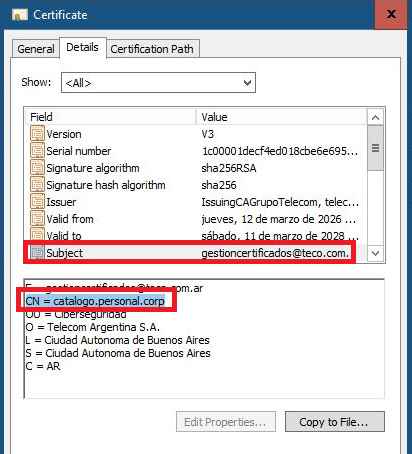The height and width of the screenshot is (454, 412).
Task: Click the C = AR line
Action: click(x=43, y=366)
